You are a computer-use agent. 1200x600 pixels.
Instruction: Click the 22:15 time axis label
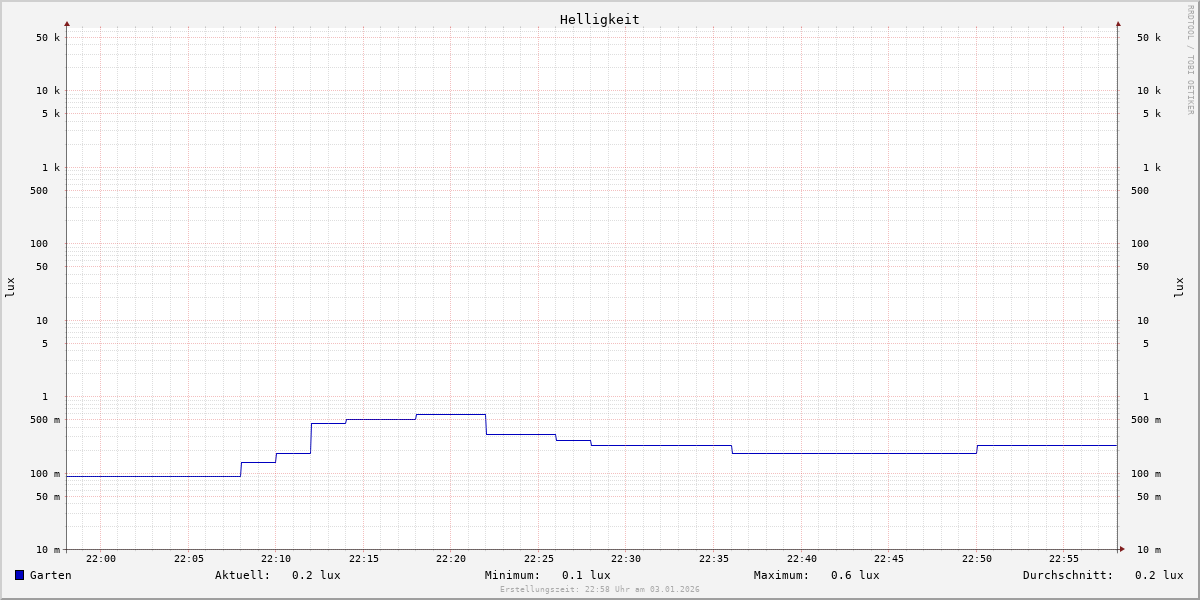click(364, 559)
